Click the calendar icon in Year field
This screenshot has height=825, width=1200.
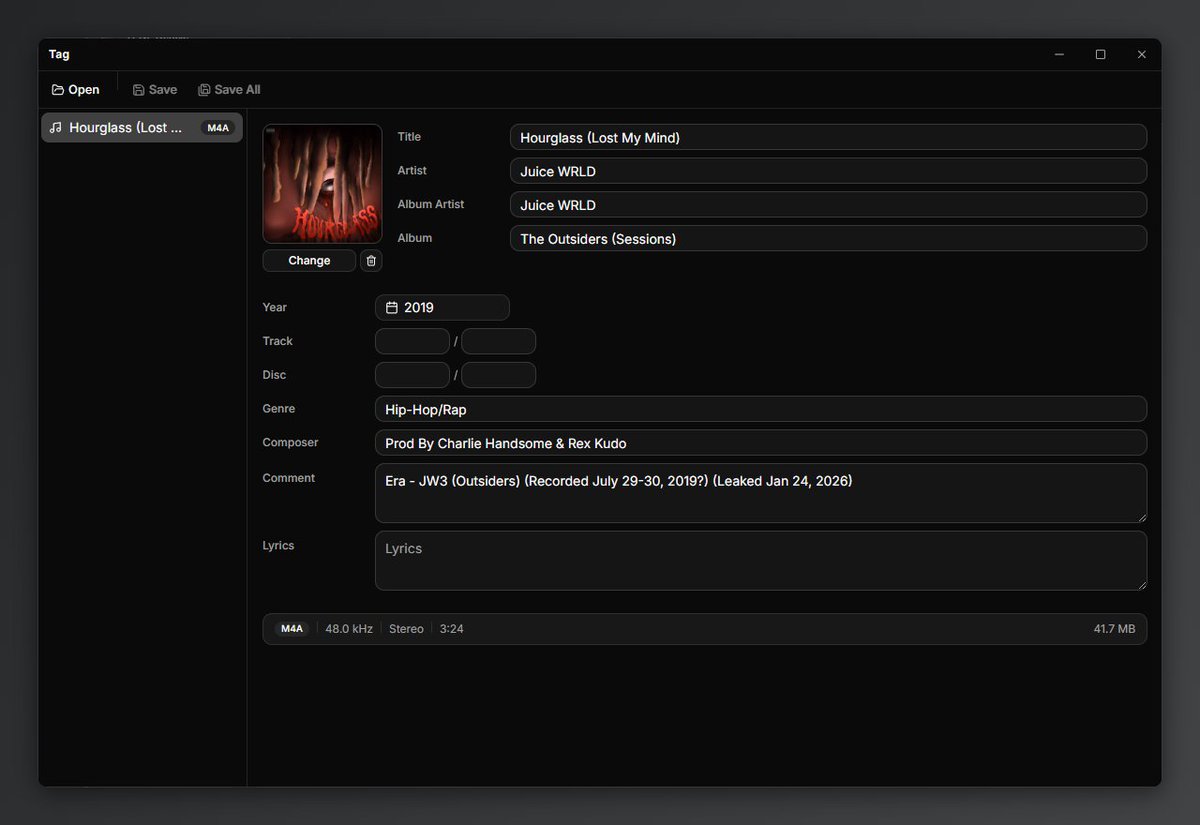coord(392,308)
